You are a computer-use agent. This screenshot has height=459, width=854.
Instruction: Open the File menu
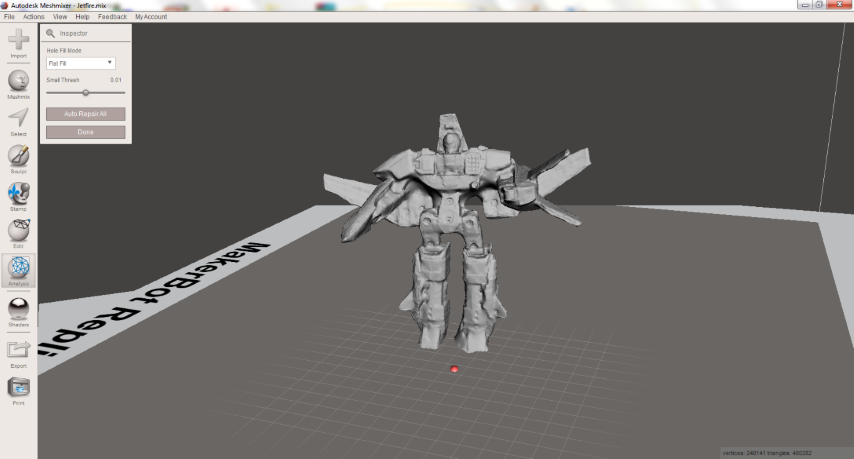tap(9, 17)
